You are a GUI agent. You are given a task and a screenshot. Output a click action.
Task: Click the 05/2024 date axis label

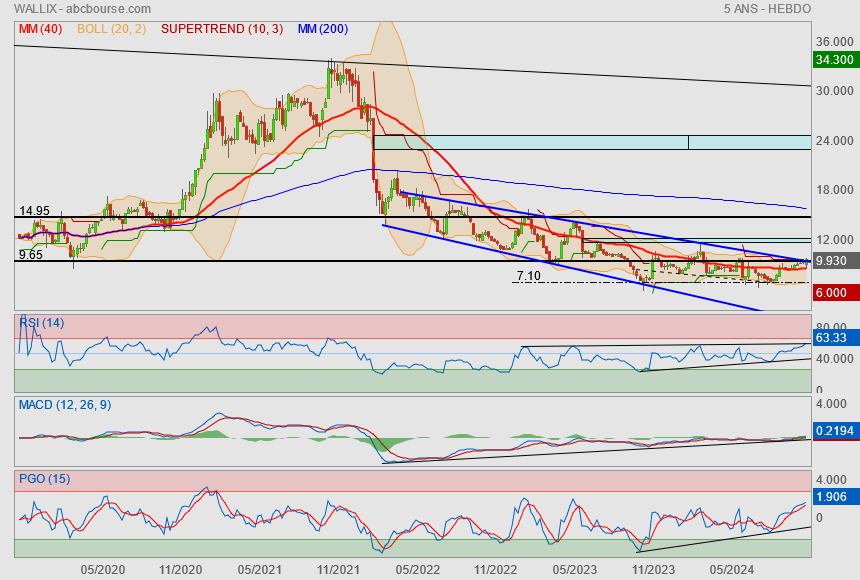[x=732, y=570]
